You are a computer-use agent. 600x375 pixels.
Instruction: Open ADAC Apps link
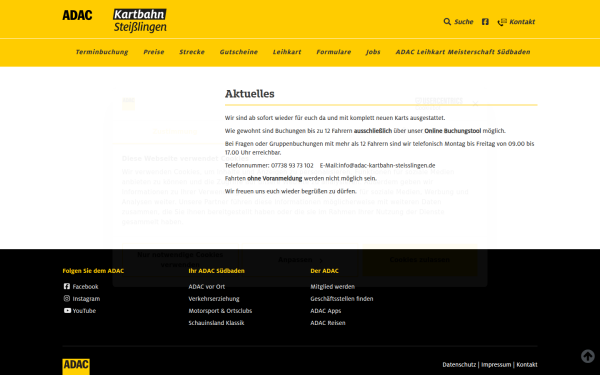pyautogui.click(x=326, y=311)
